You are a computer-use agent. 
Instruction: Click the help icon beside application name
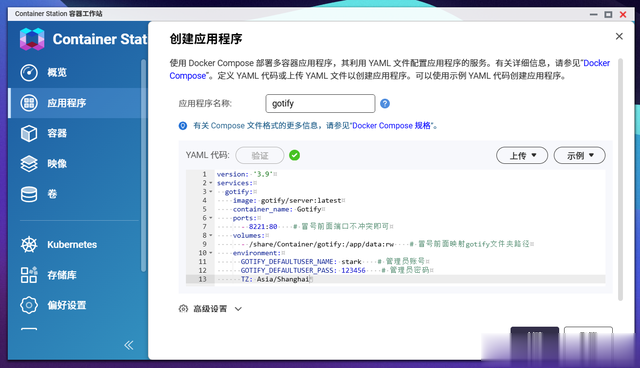click(384, 104)
